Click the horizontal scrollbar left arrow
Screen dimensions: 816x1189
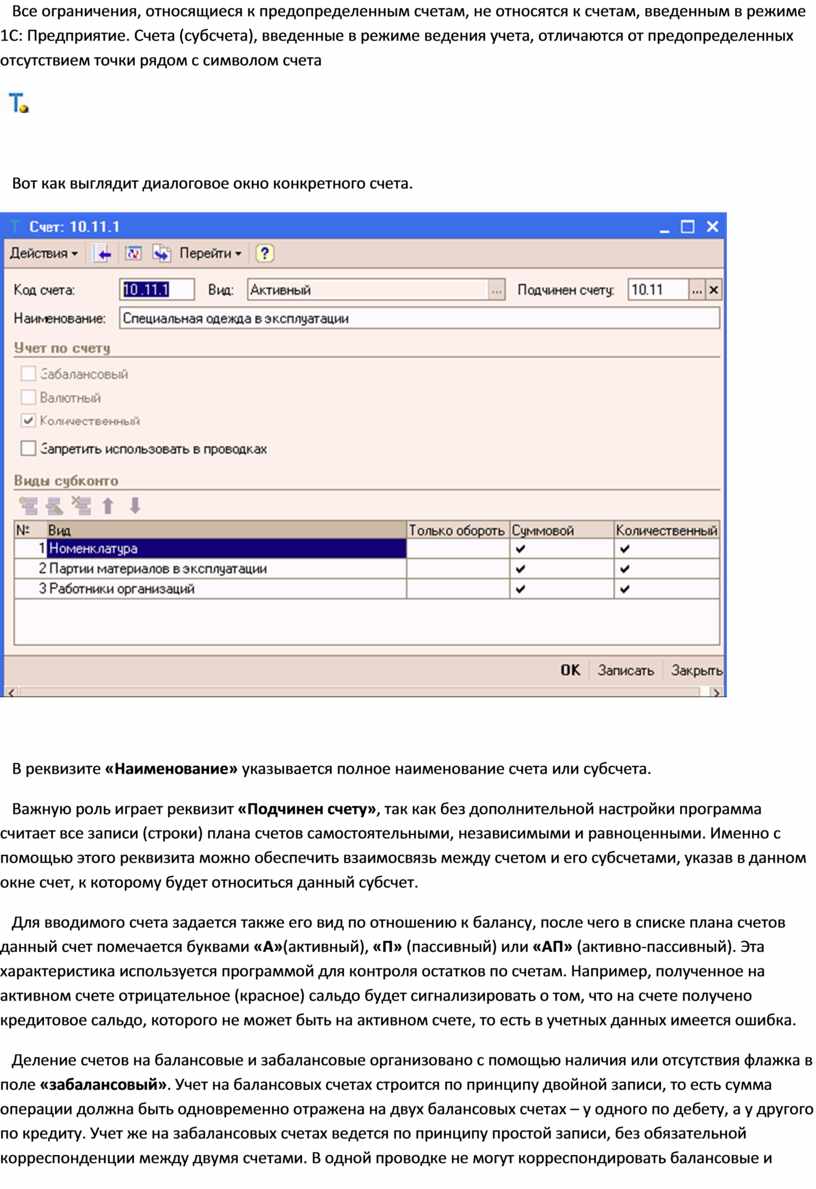coord(11,692)
